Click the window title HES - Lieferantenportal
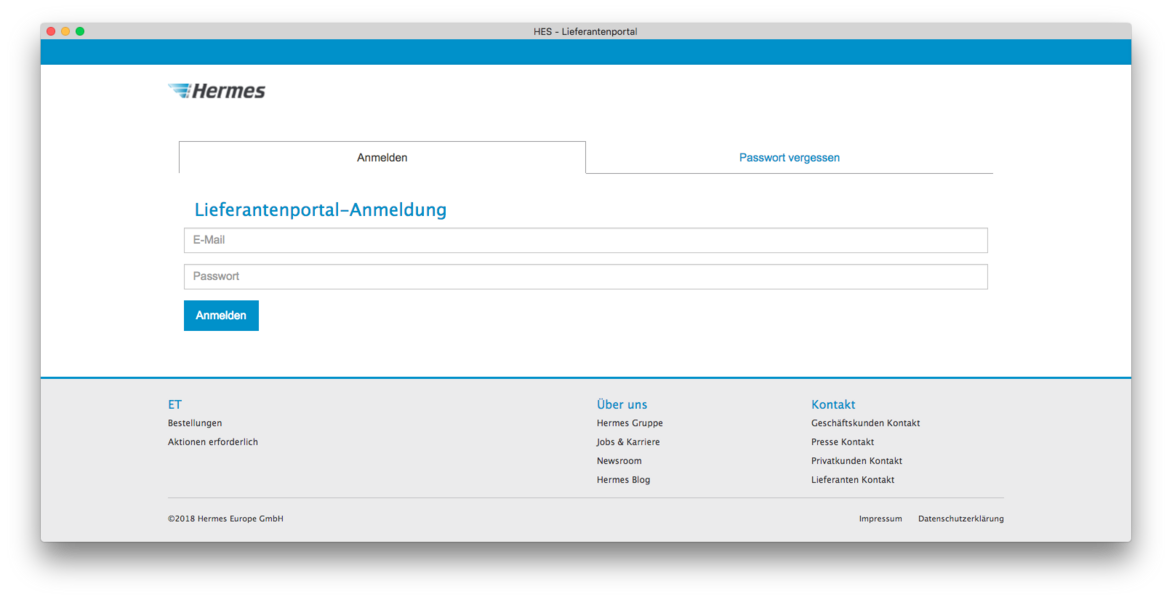 (x=585, y=31)
